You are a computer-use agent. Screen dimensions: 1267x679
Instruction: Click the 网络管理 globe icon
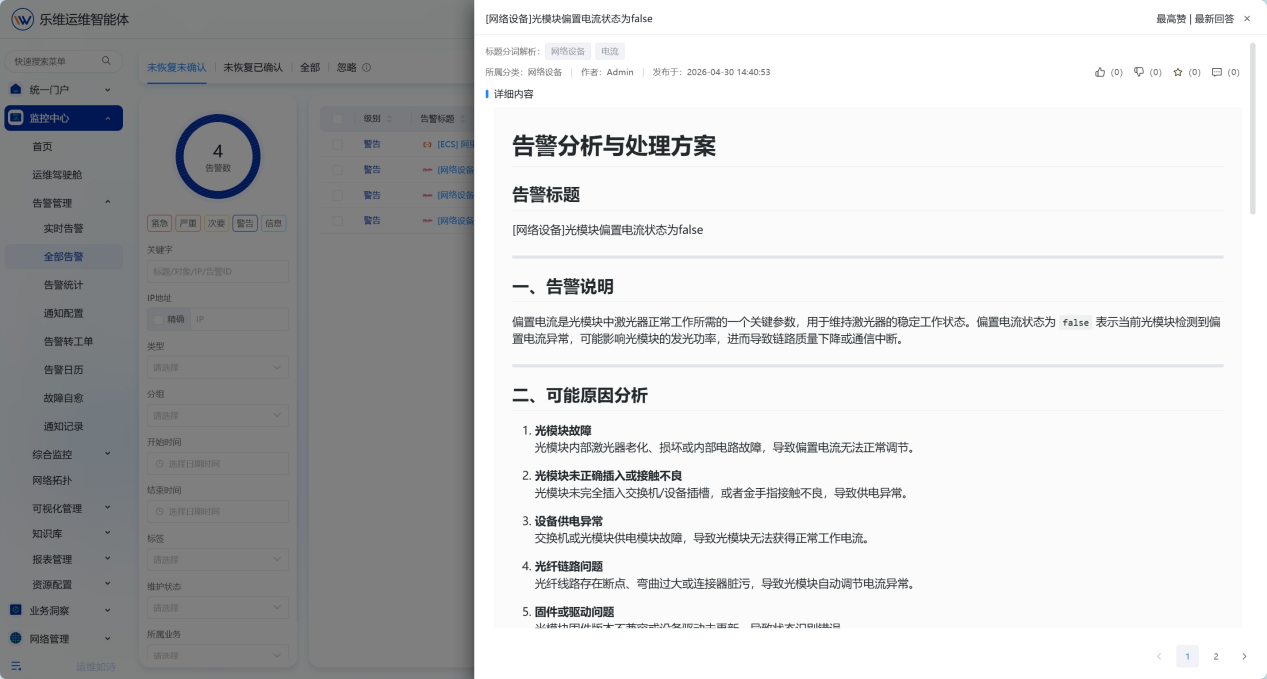pos(15,638)
